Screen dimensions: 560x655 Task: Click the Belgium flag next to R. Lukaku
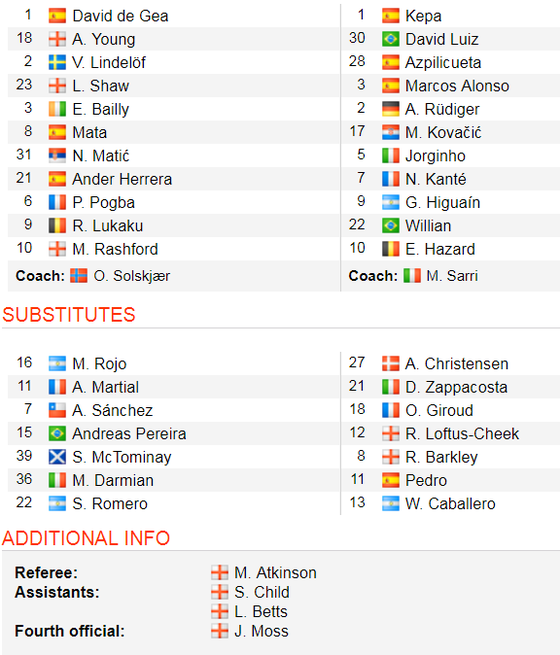click(x=57, y=226)
